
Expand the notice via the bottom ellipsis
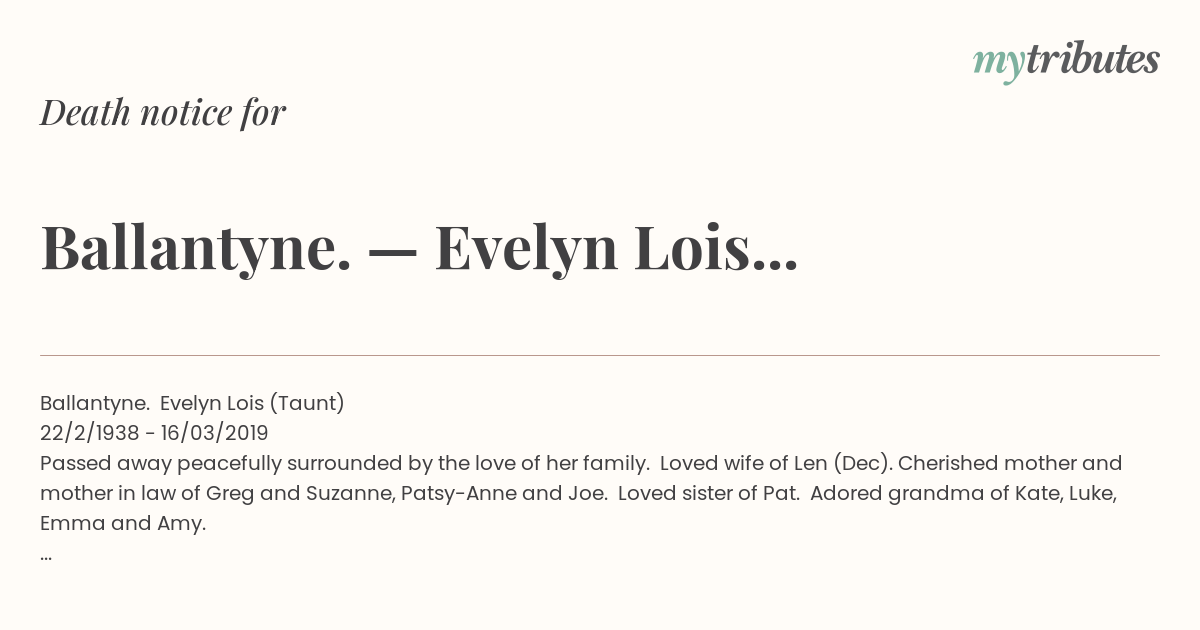coord(46,554)
